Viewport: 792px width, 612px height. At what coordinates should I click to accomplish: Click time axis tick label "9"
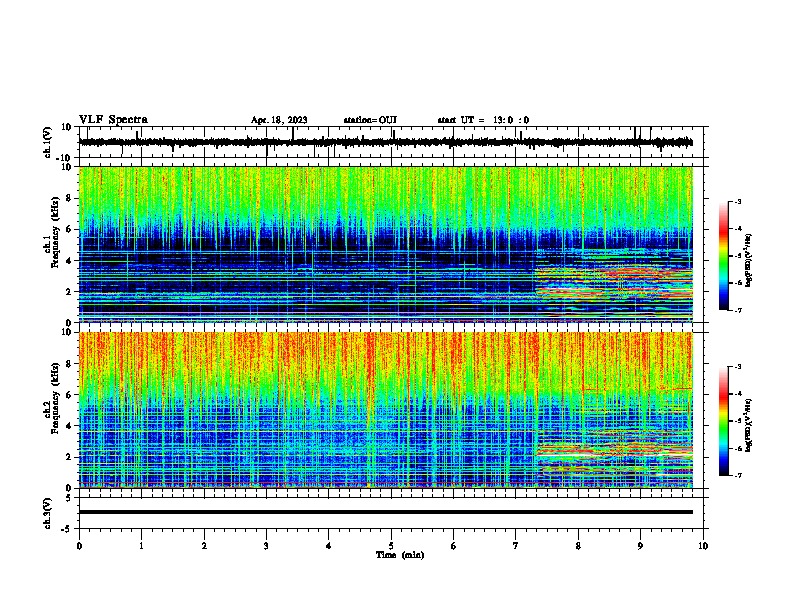pos(640,546)
